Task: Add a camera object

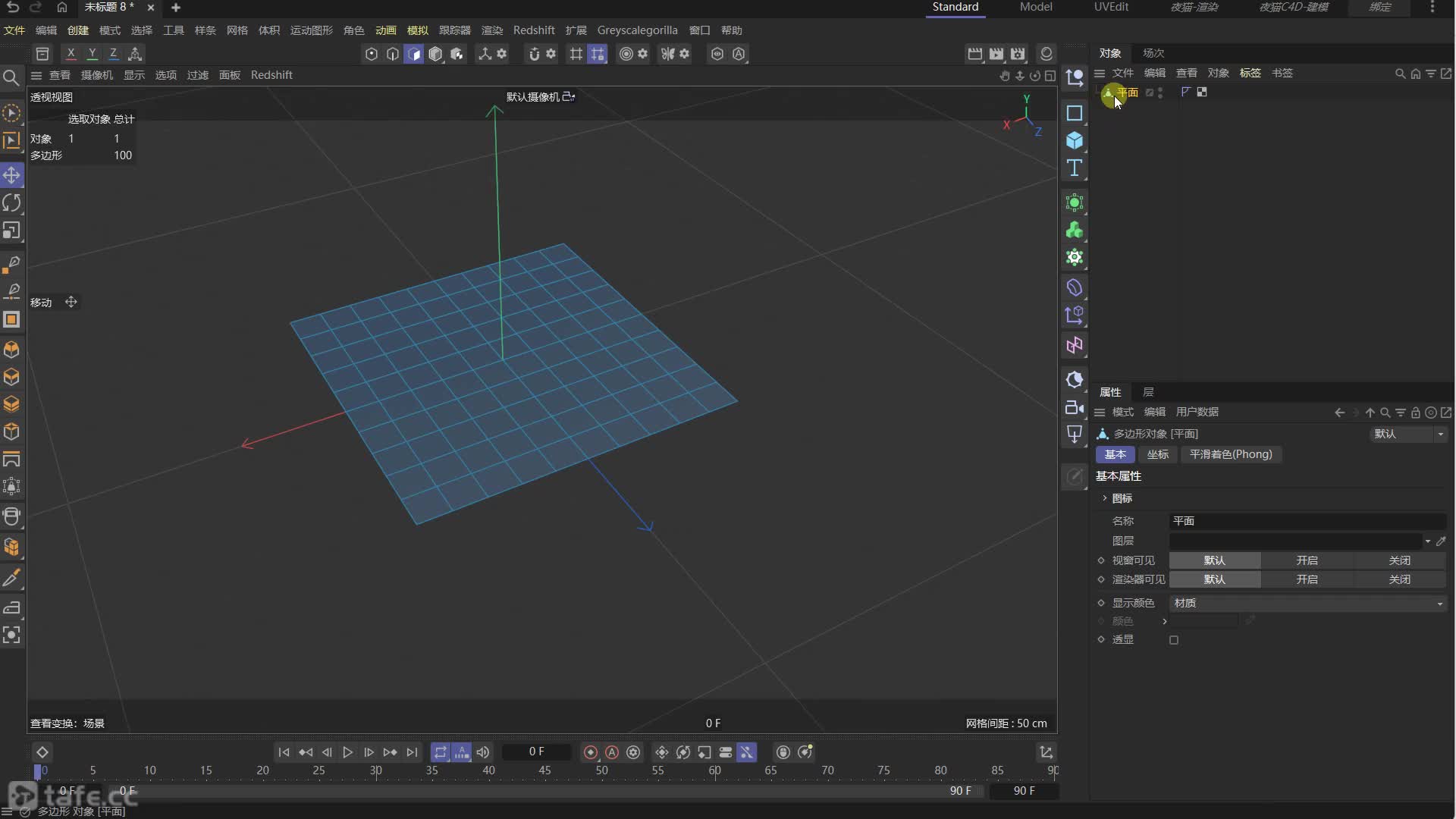Action: [x=1075, y=407]
